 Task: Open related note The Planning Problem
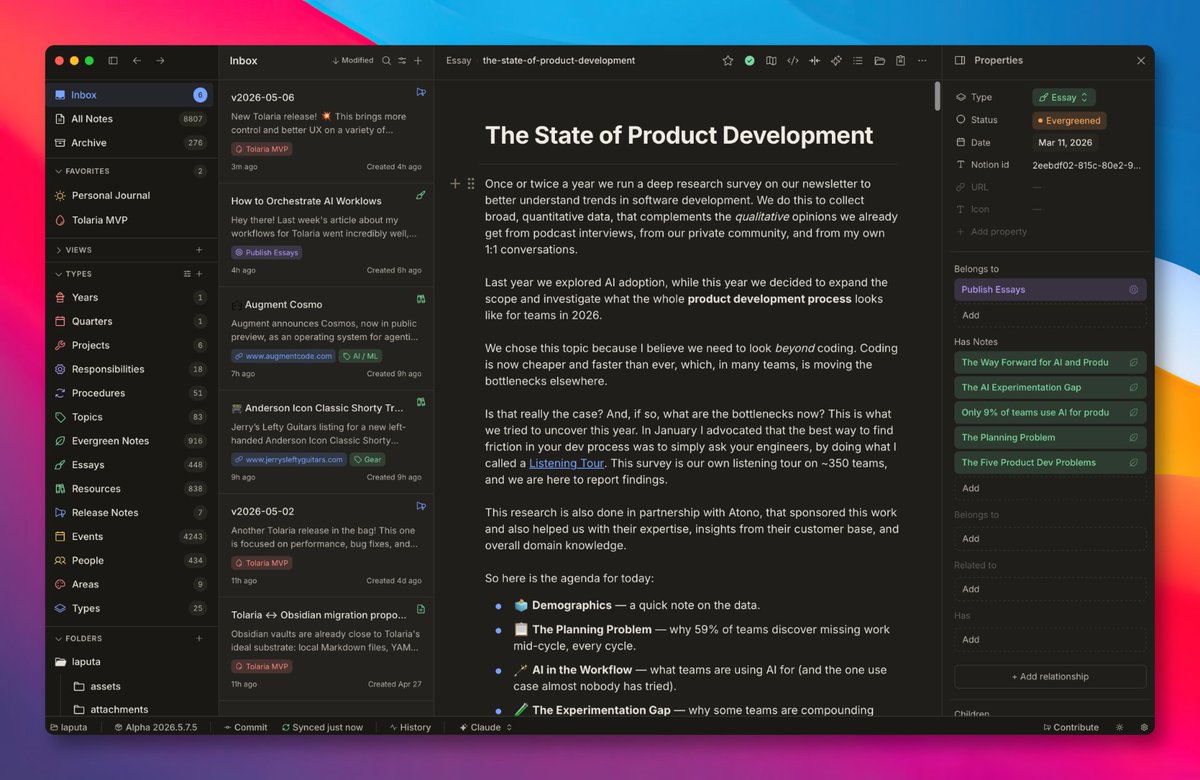[x=1050, y=437]
